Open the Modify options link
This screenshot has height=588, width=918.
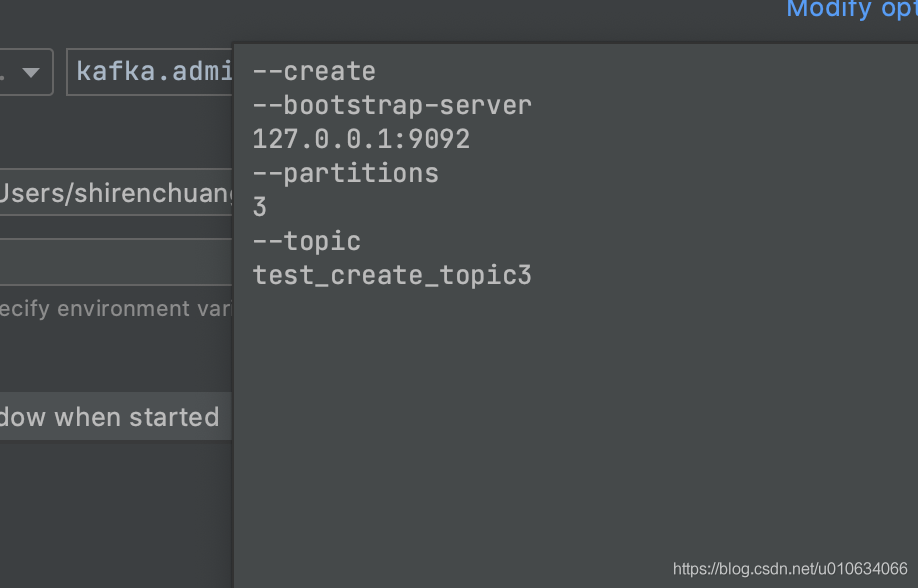click(852, 9)
